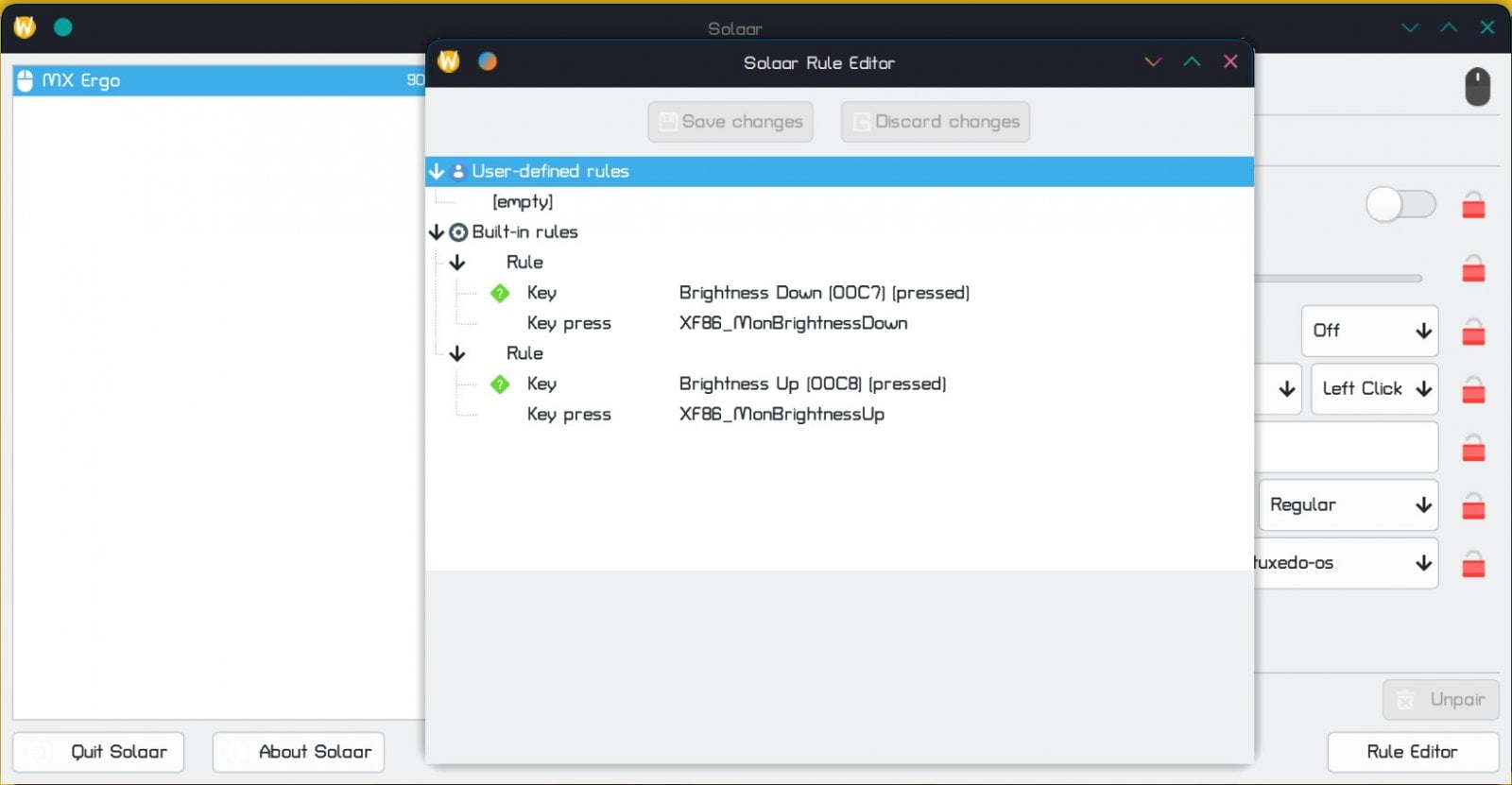Collapse the Rule containing Brightness Up

coord(457,353)
